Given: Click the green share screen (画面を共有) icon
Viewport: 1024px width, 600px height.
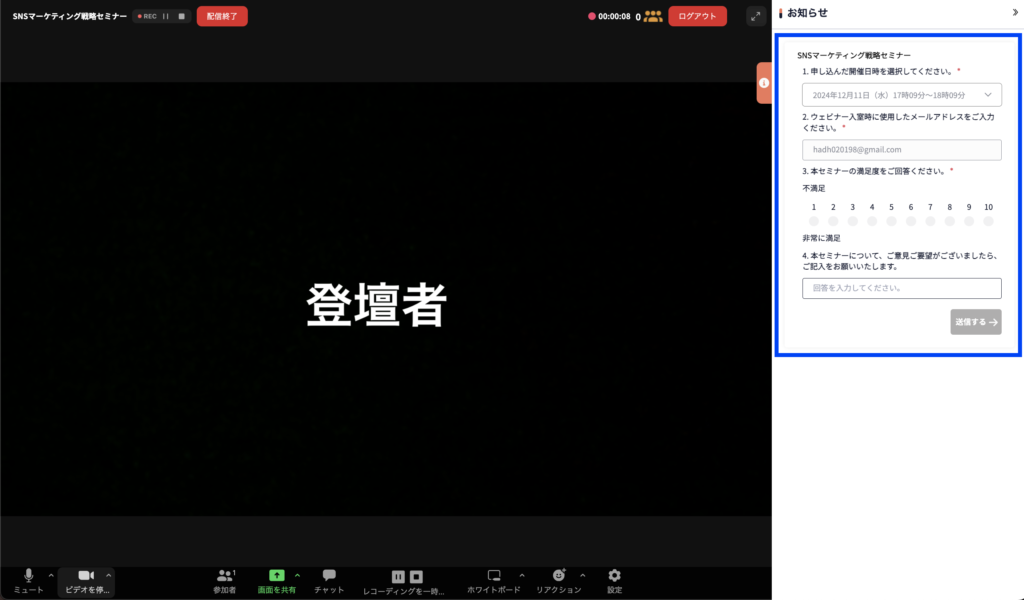Looking at the screenshot, I should [x=277, y=575].
